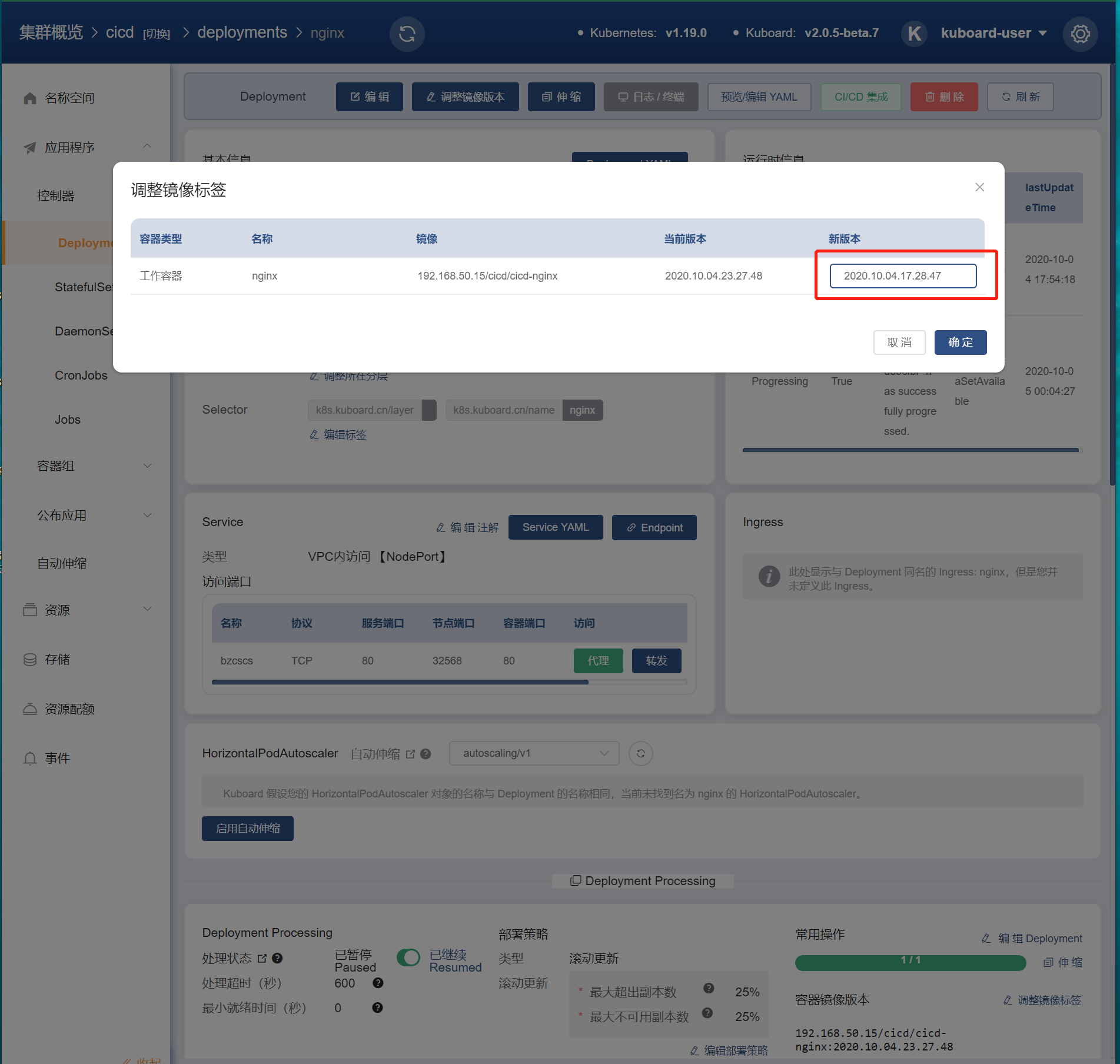Viewport: 1120px width, 1064px height.
Task: Click the 最小就绪时间 help question icon
Action: [x=378, y=1008]
